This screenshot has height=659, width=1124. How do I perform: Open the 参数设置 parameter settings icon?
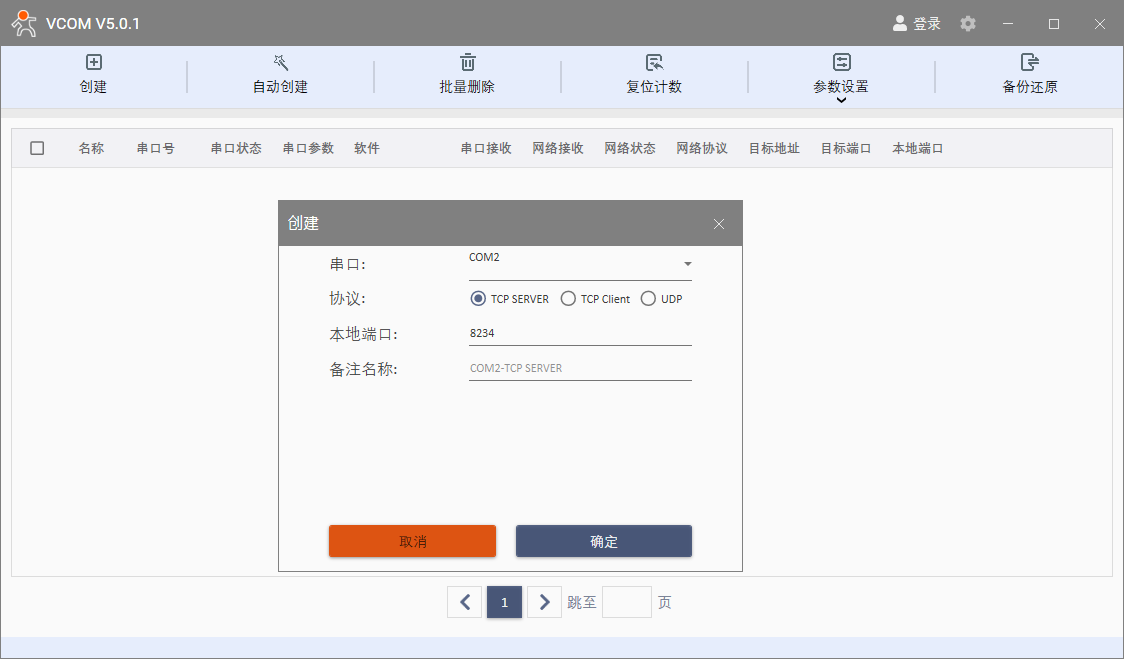[x=841, y=63]
